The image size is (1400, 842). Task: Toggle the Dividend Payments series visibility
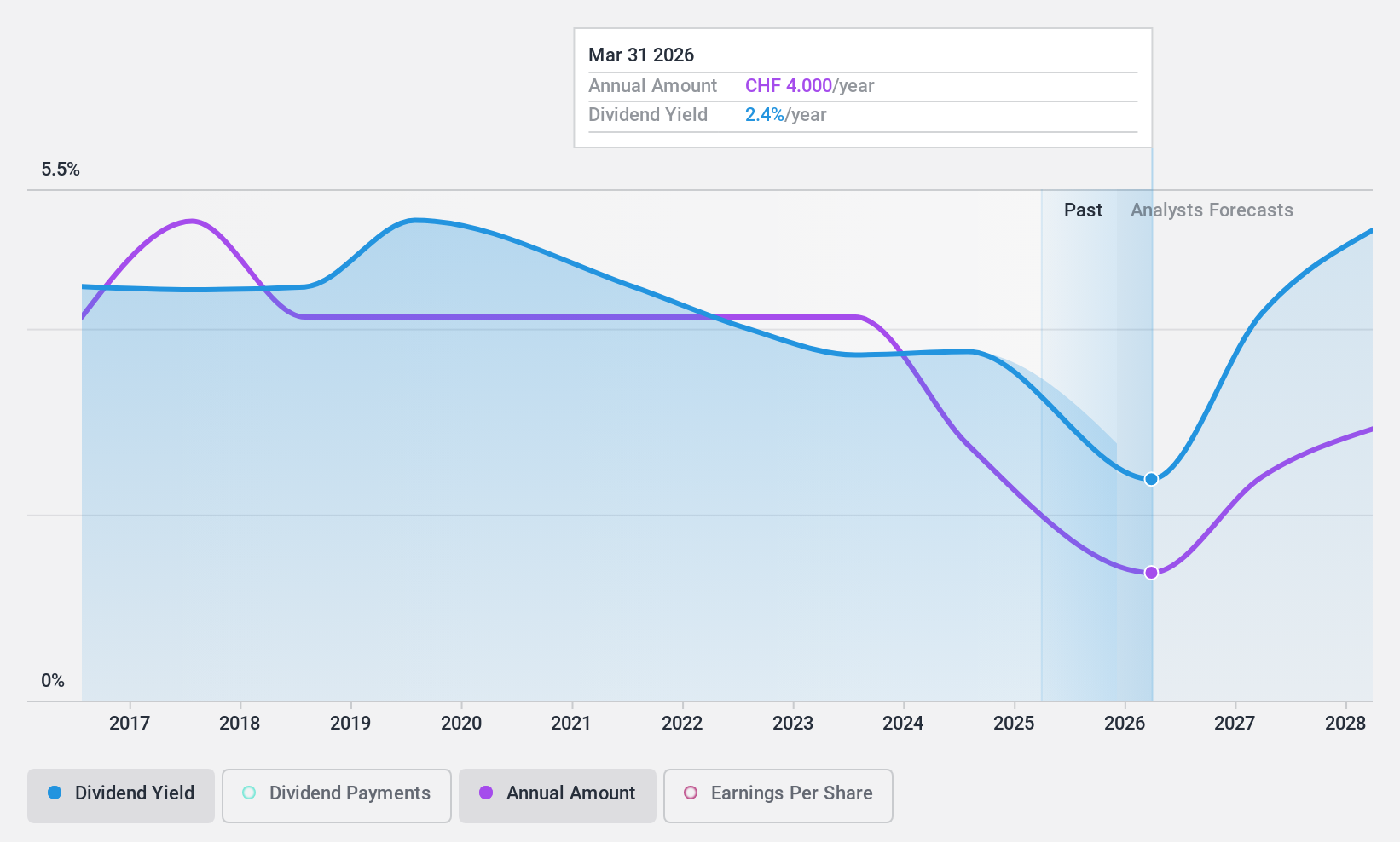pos(336,793)
